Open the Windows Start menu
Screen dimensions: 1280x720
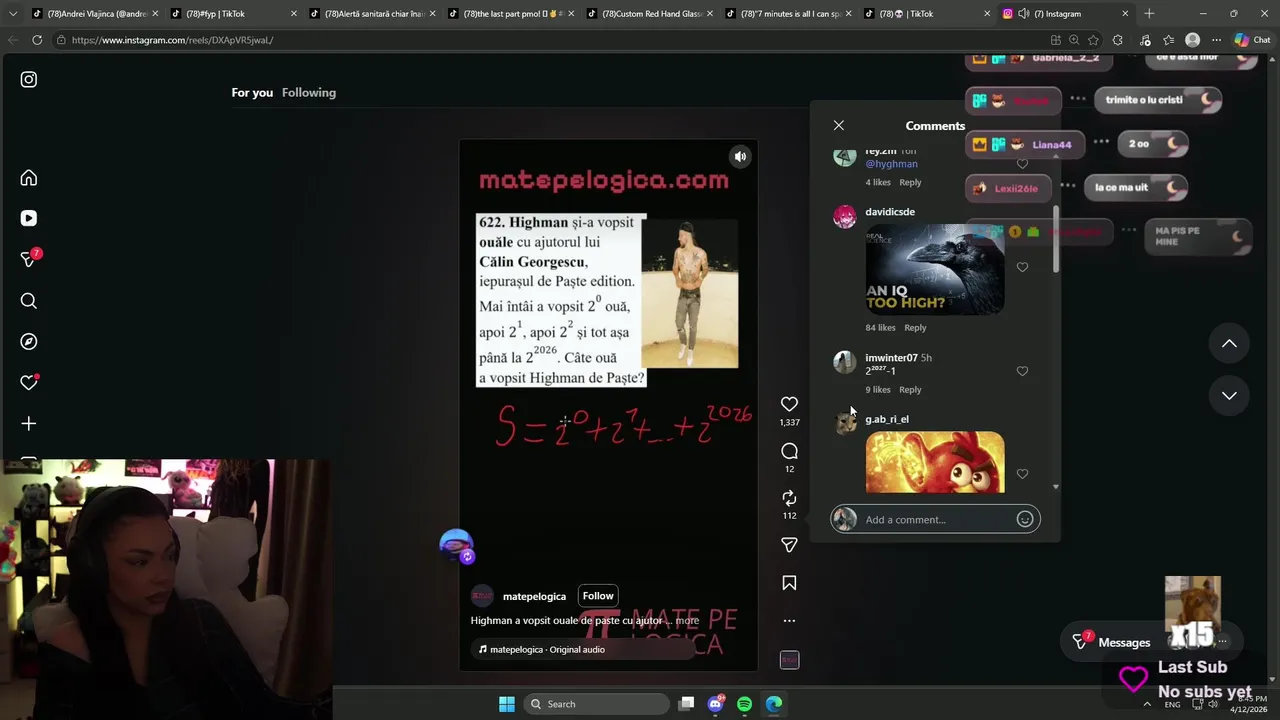point(506,704)
